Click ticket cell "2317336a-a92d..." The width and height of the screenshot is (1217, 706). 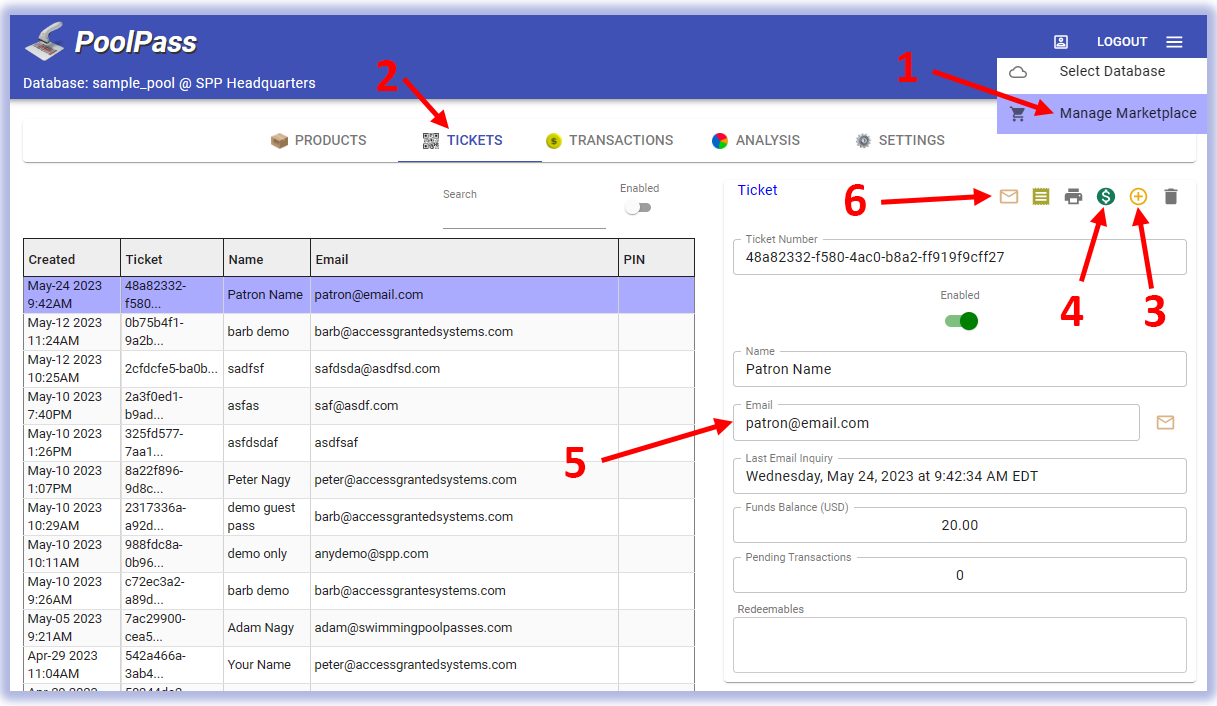pos(172,517)
